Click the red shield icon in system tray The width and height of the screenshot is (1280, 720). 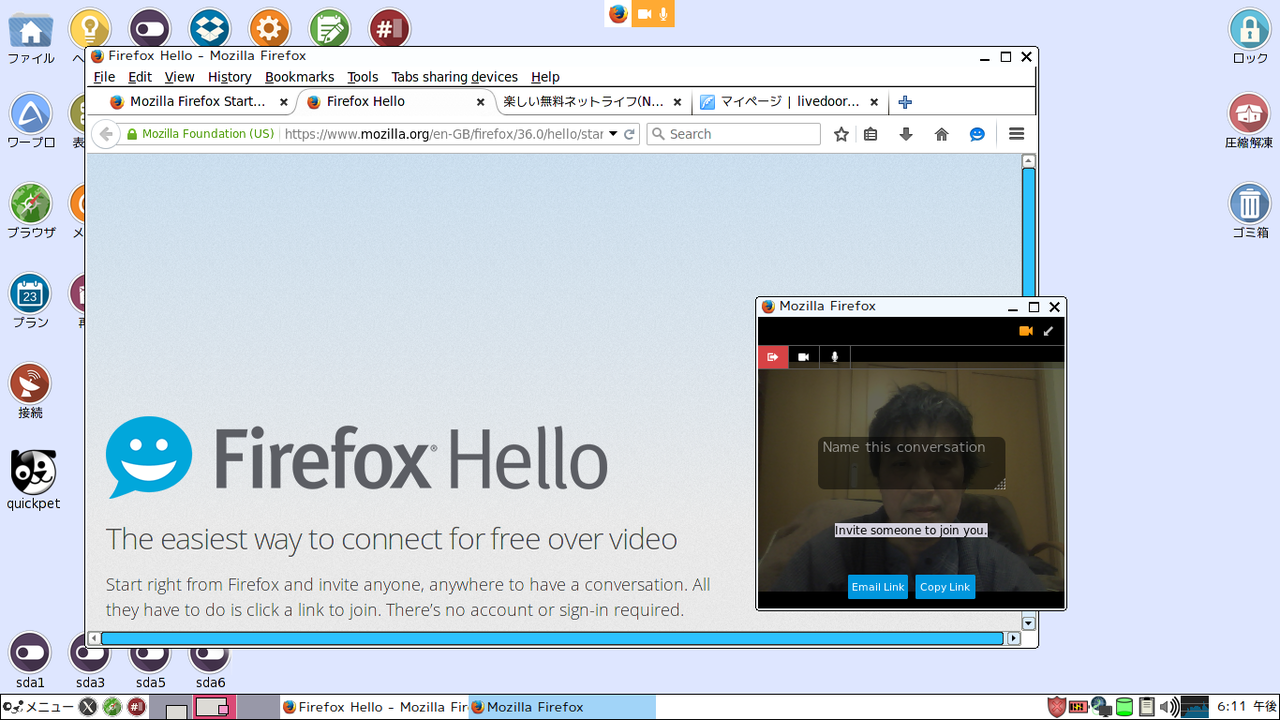1056,707
